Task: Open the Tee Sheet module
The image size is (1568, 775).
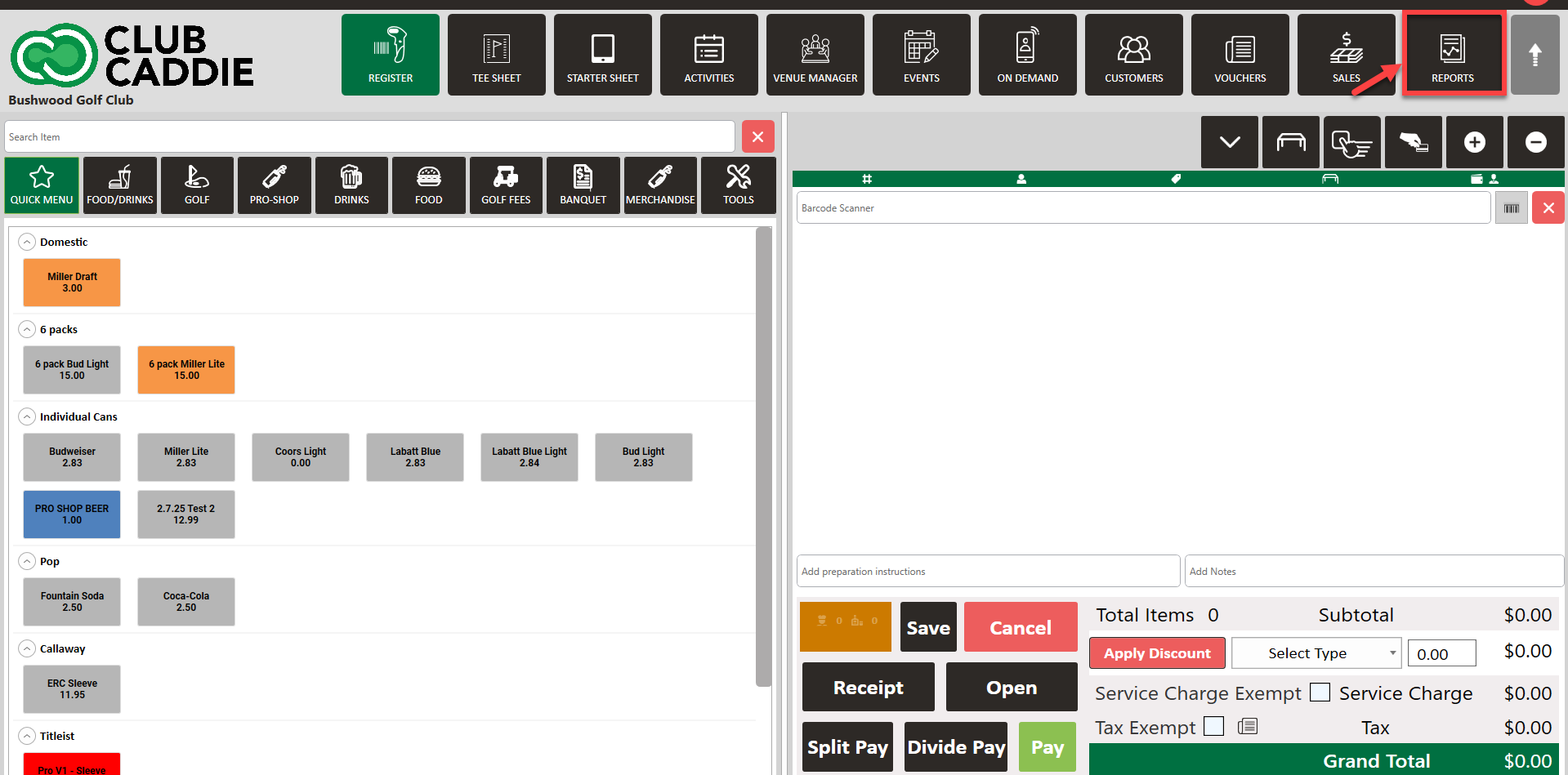Action: (497, 55)
